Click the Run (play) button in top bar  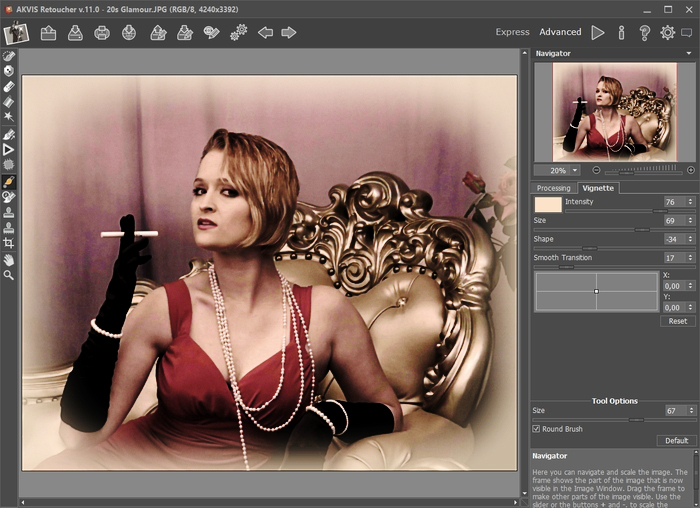pyautogui.click(x=598, y=32)
